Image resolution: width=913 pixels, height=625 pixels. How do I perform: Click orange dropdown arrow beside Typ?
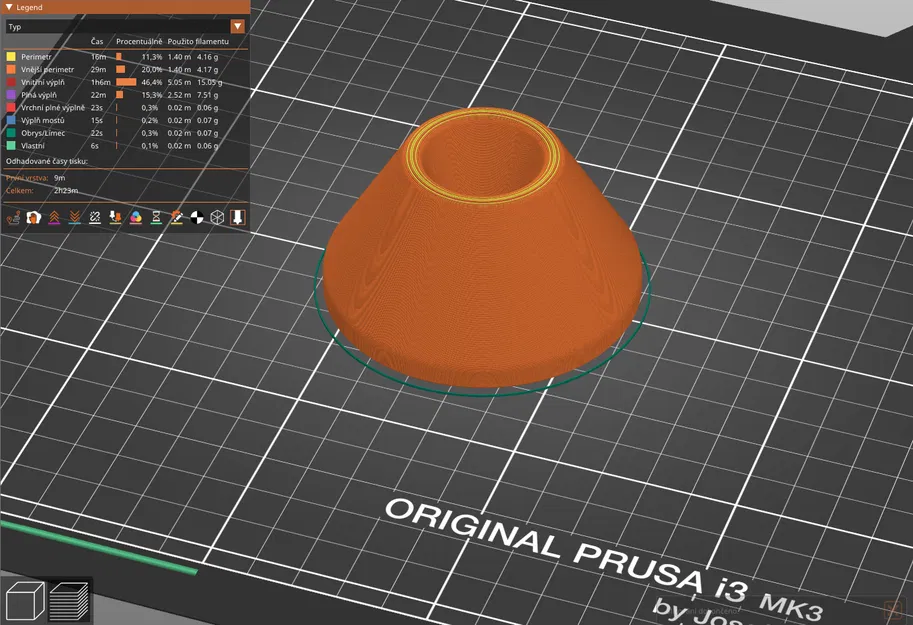(x=238, y=27)
